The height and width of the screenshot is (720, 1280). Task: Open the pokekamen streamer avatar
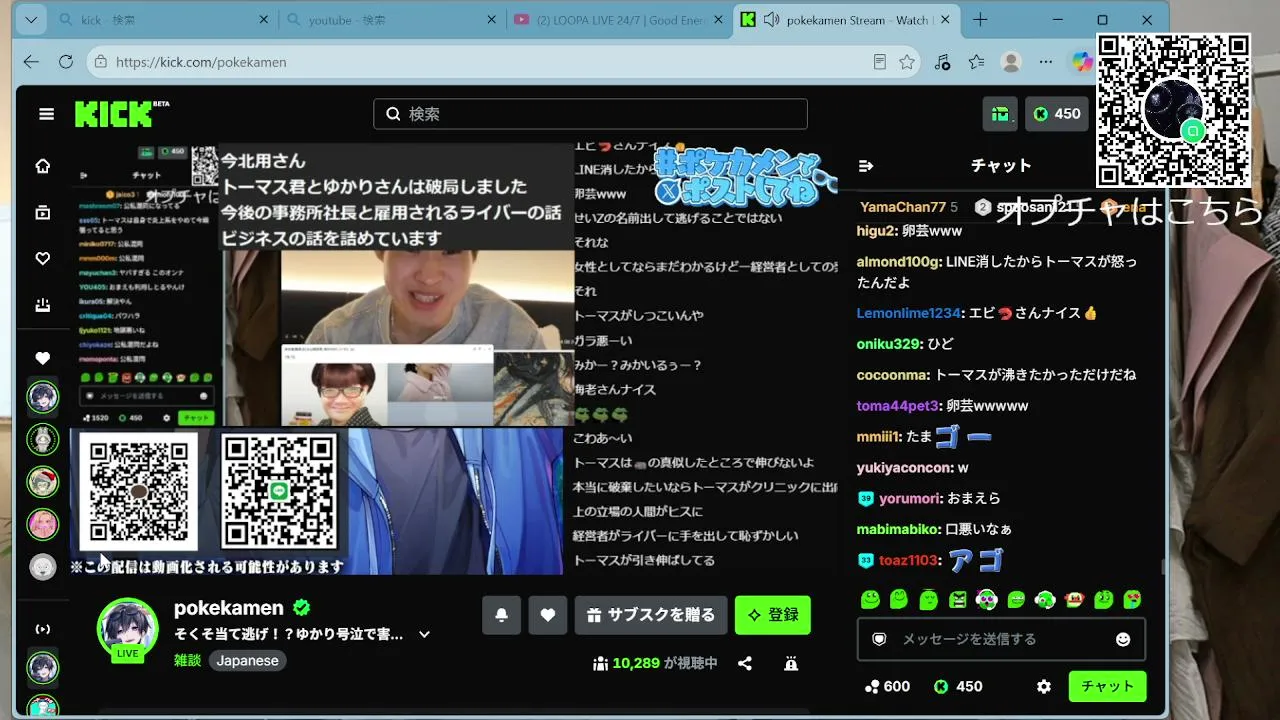pos(127,629)
